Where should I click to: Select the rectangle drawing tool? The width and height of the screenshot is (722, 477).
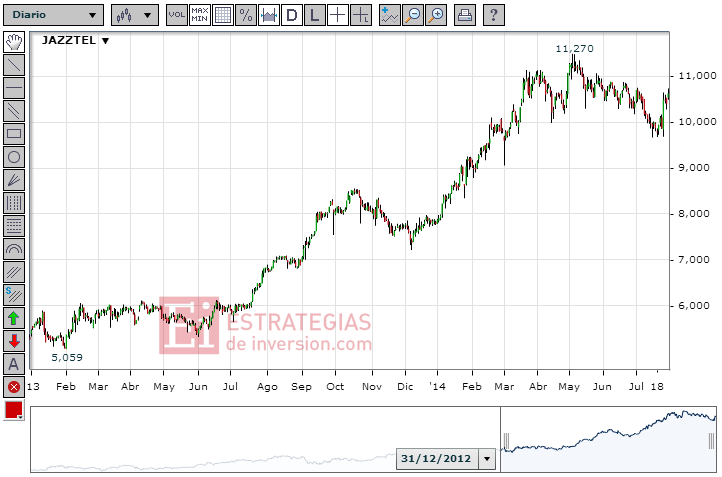coord(14,134)
